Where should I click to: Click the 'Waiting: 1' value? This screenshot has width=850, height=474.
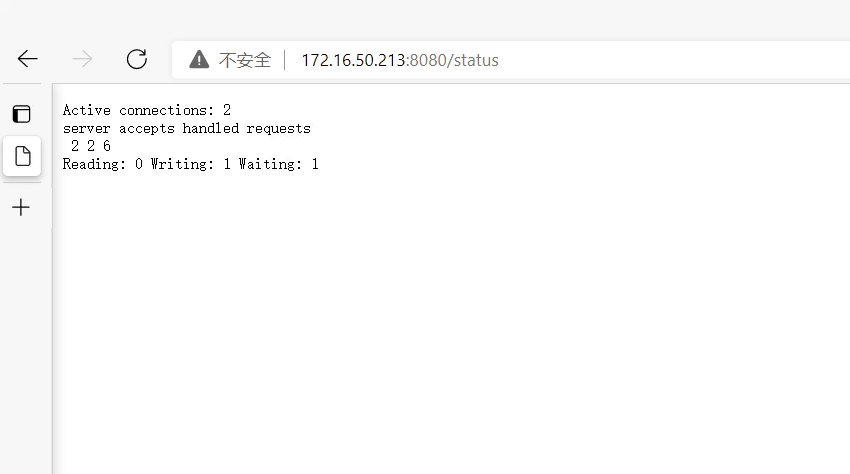tap(279, 164)
